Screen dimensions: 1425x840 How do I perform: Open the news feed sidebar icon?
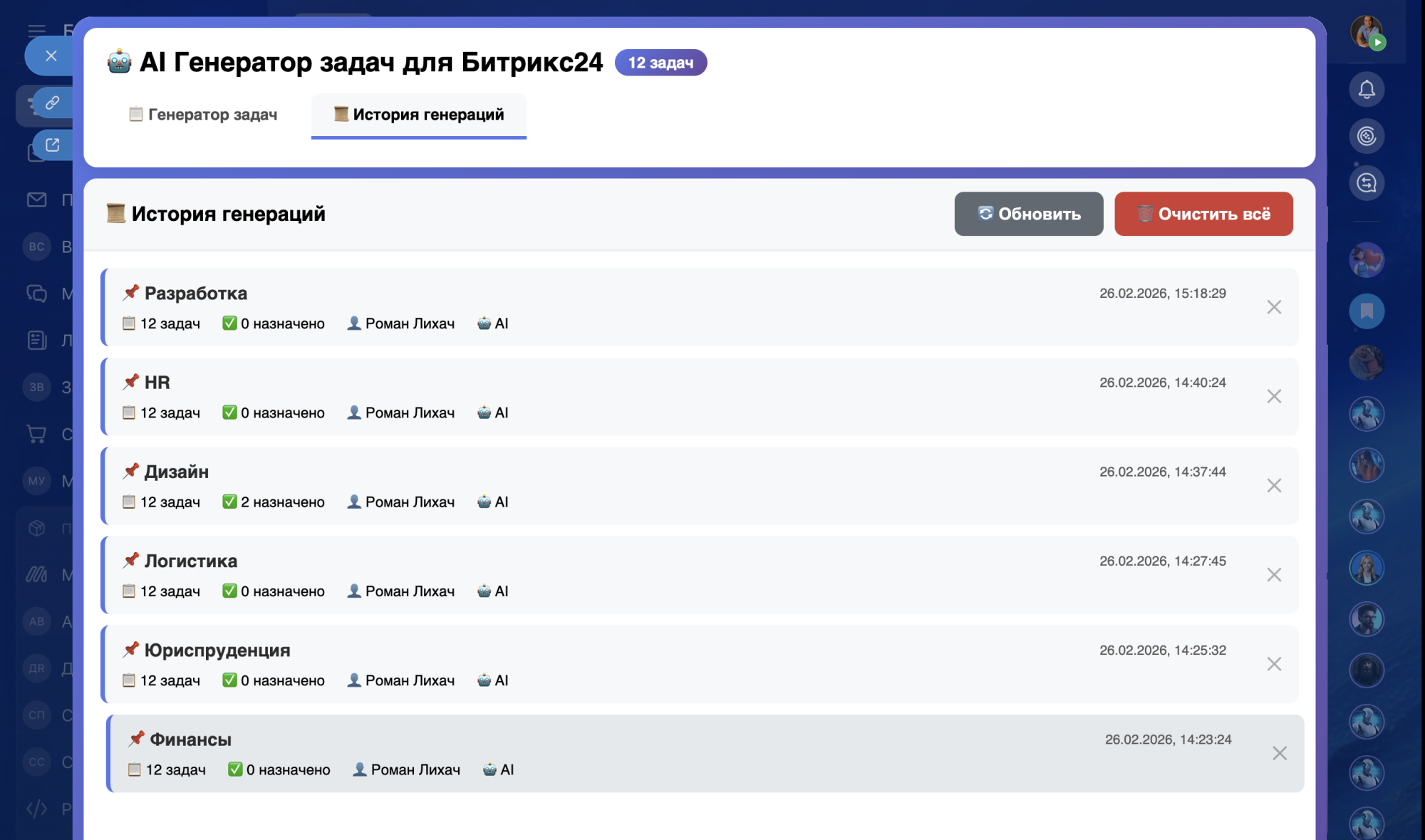click(x=37, y=340)
